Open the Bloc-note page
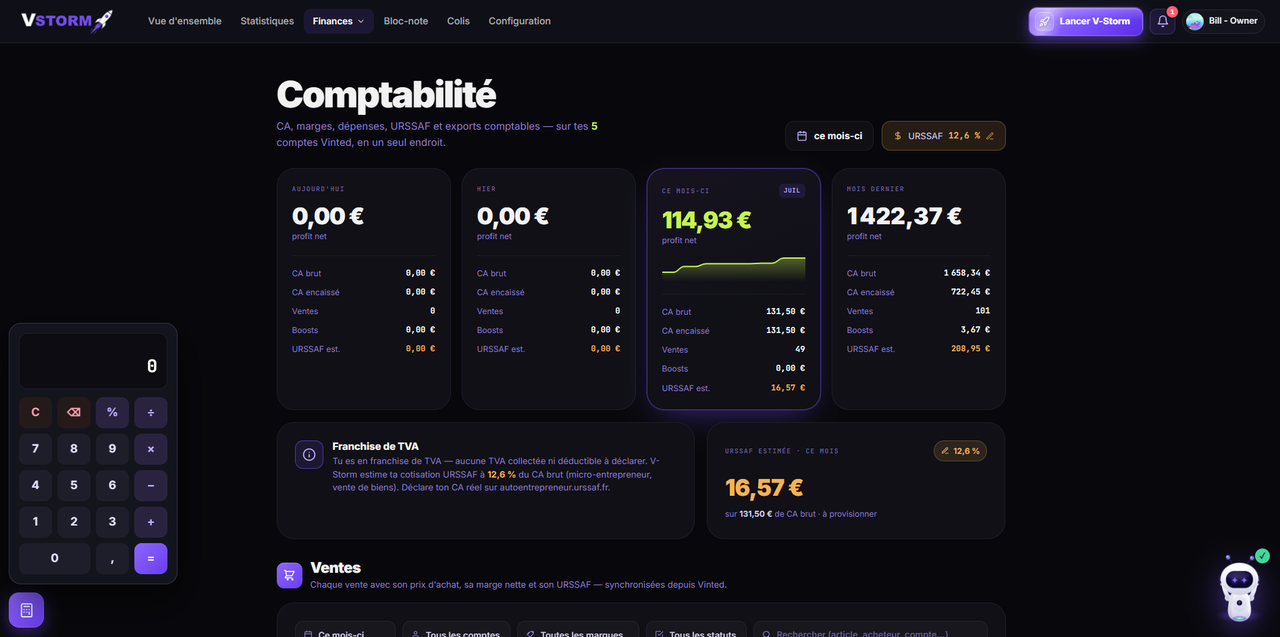The height and width of the screenshot is (637, 1280). click(x=406, y=21)
